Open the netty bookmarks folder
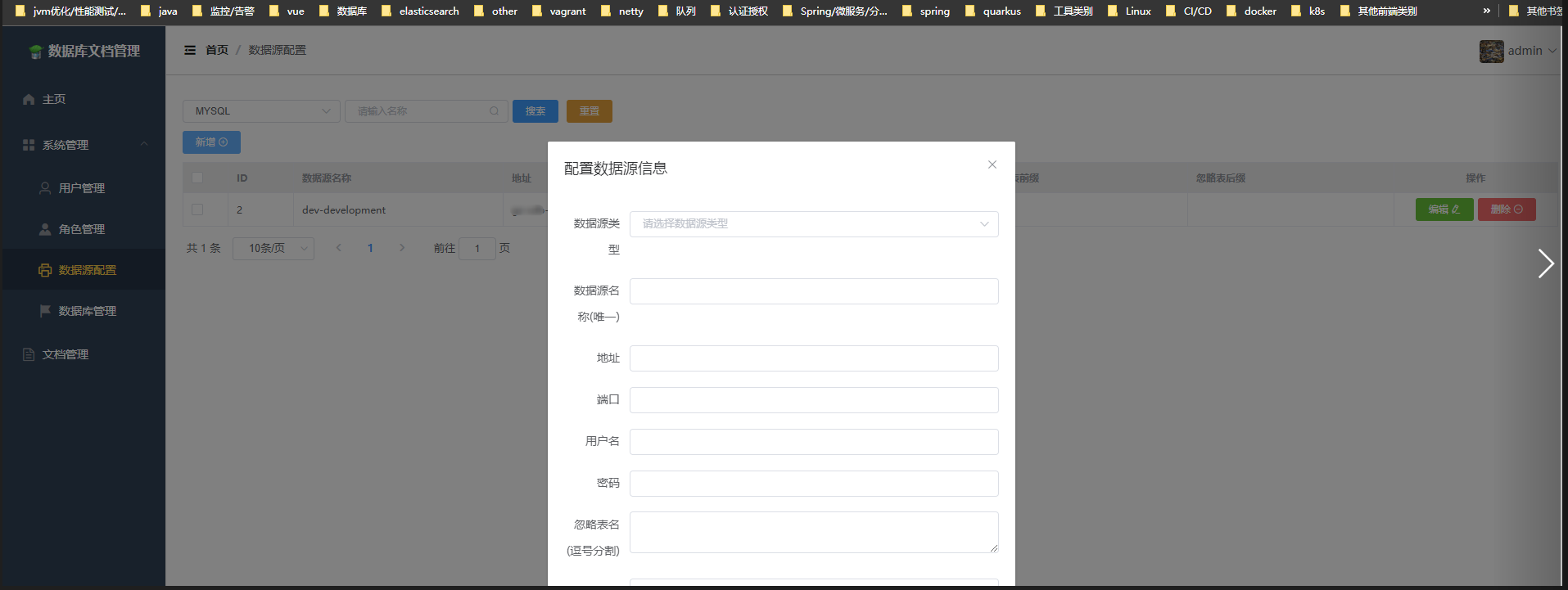The width and height of the screenshot is (1568, 590). 621,11
